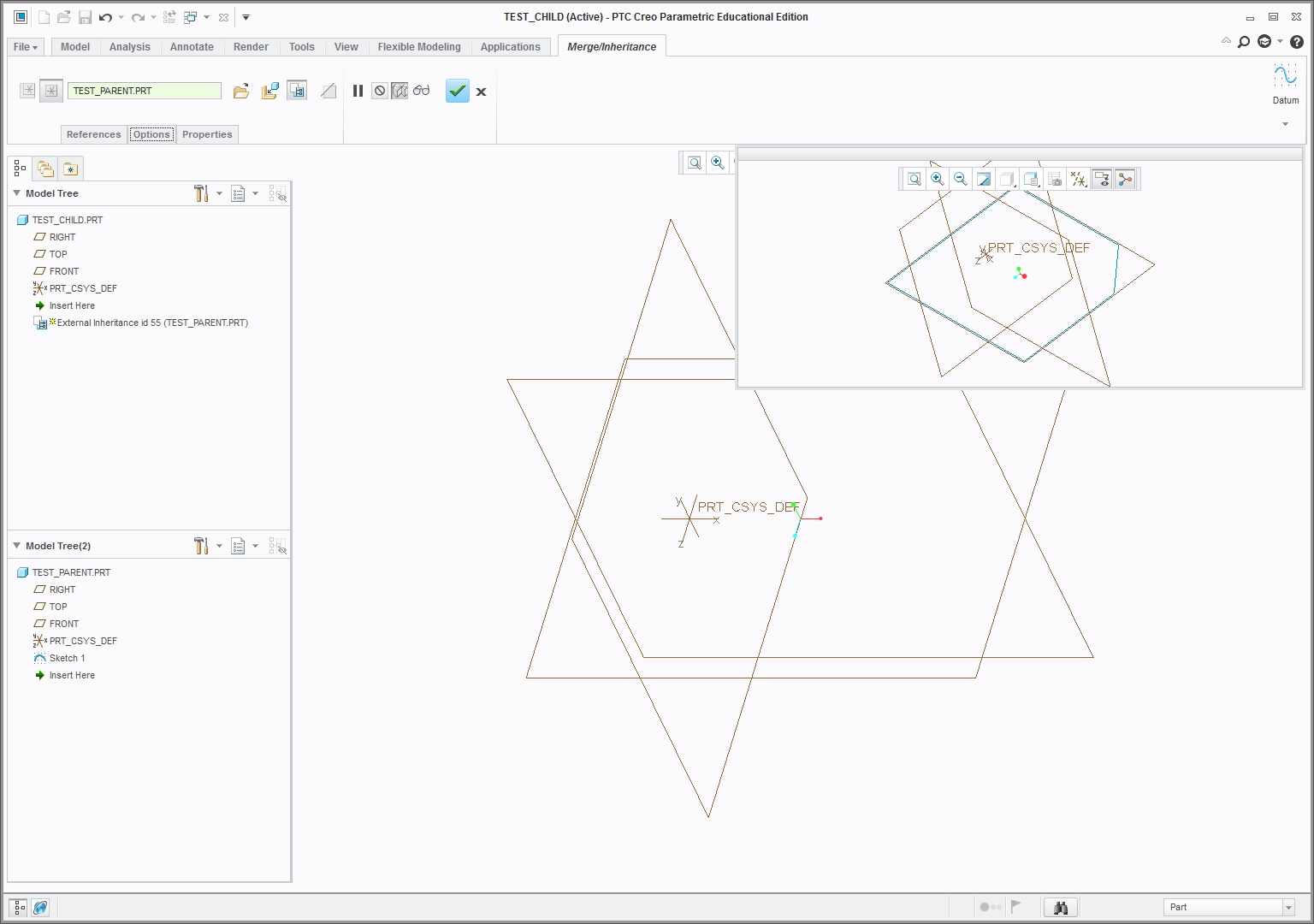Click the New file icon
The height and width of the screenshot is (924, 1314).
tap(44, 17)
